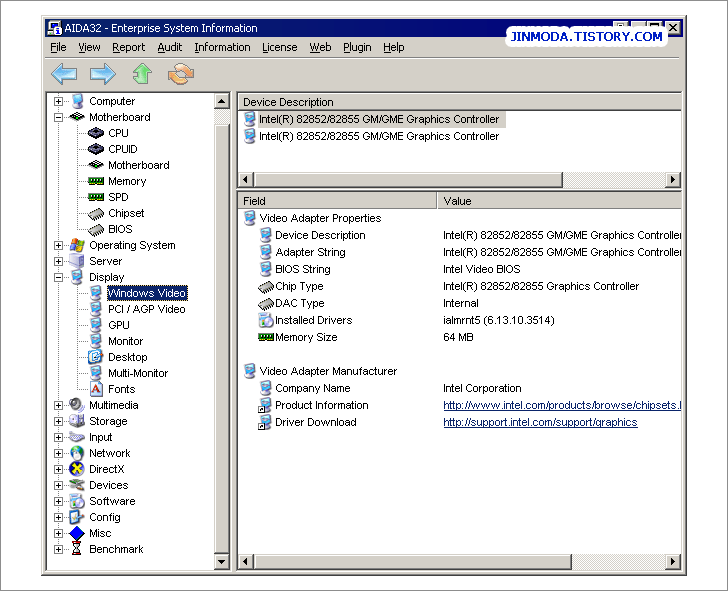This screenshot has width=728, height=591.
Task: Click the Installed Drivers field row
Action: pos(460,320)
